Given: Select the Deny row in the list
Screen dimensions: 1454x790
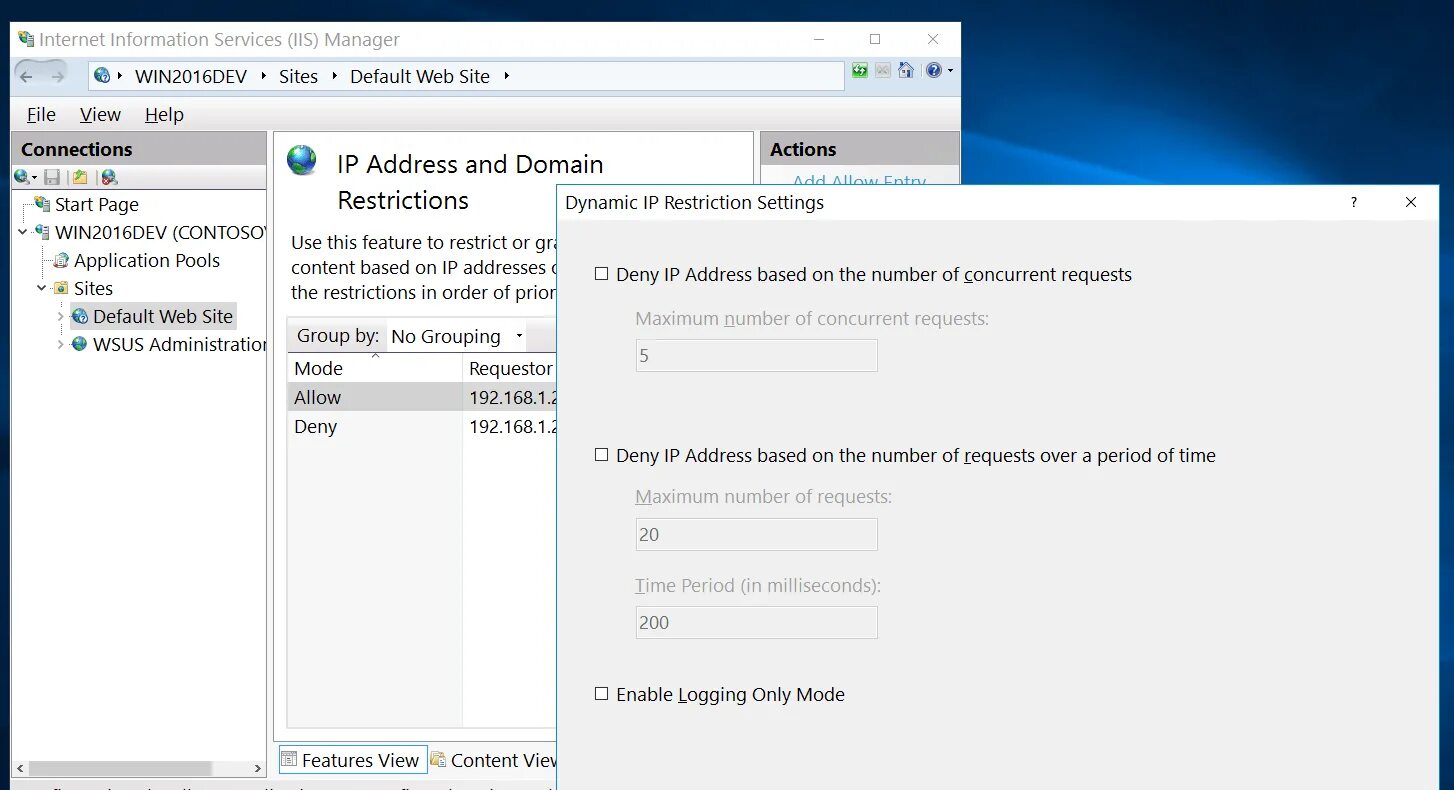Looking at the screenshot, I should coord(421,426).
